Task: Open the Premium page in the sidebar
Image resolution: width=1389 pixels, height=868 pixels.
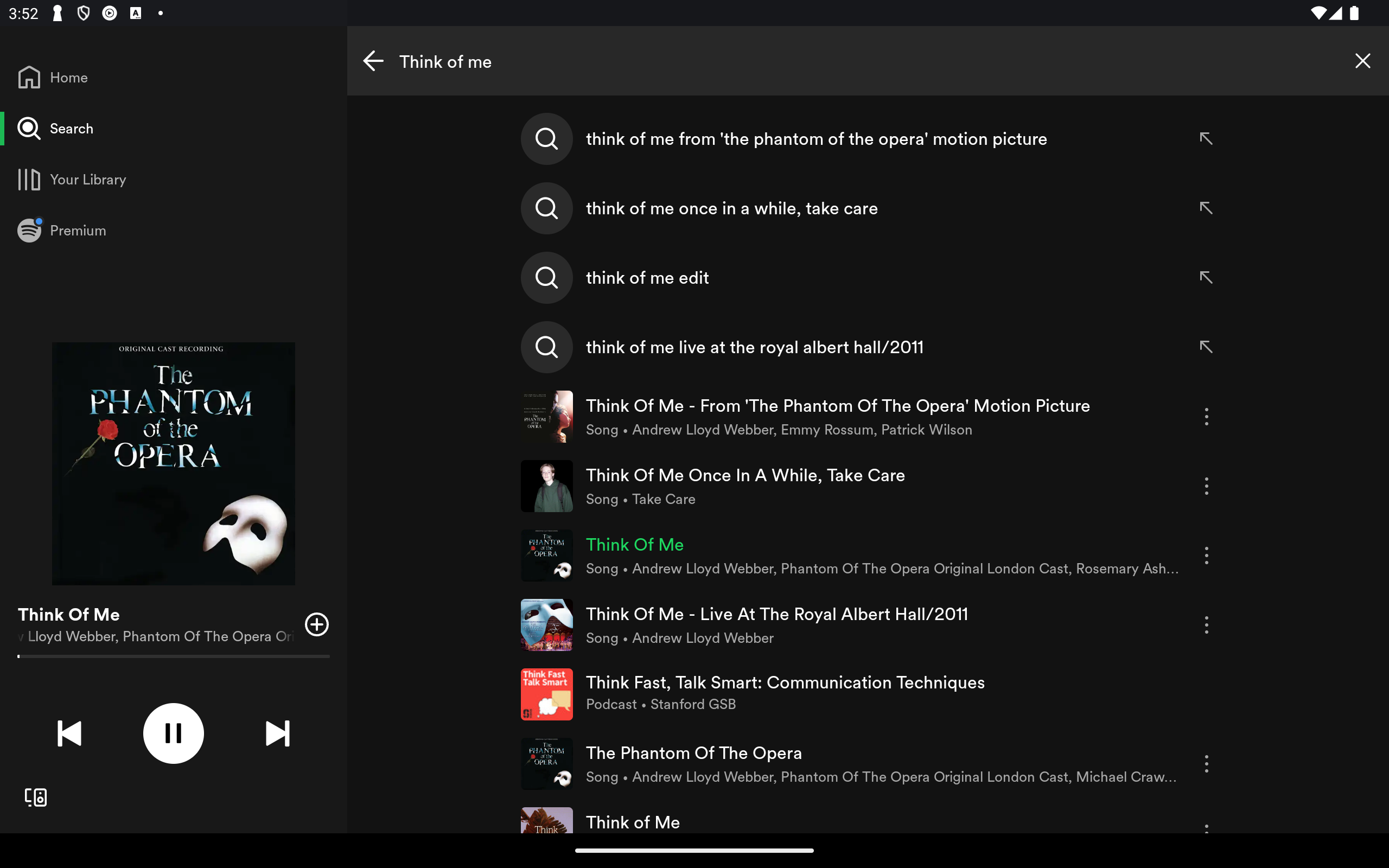Action: click(x=62, y=231)
